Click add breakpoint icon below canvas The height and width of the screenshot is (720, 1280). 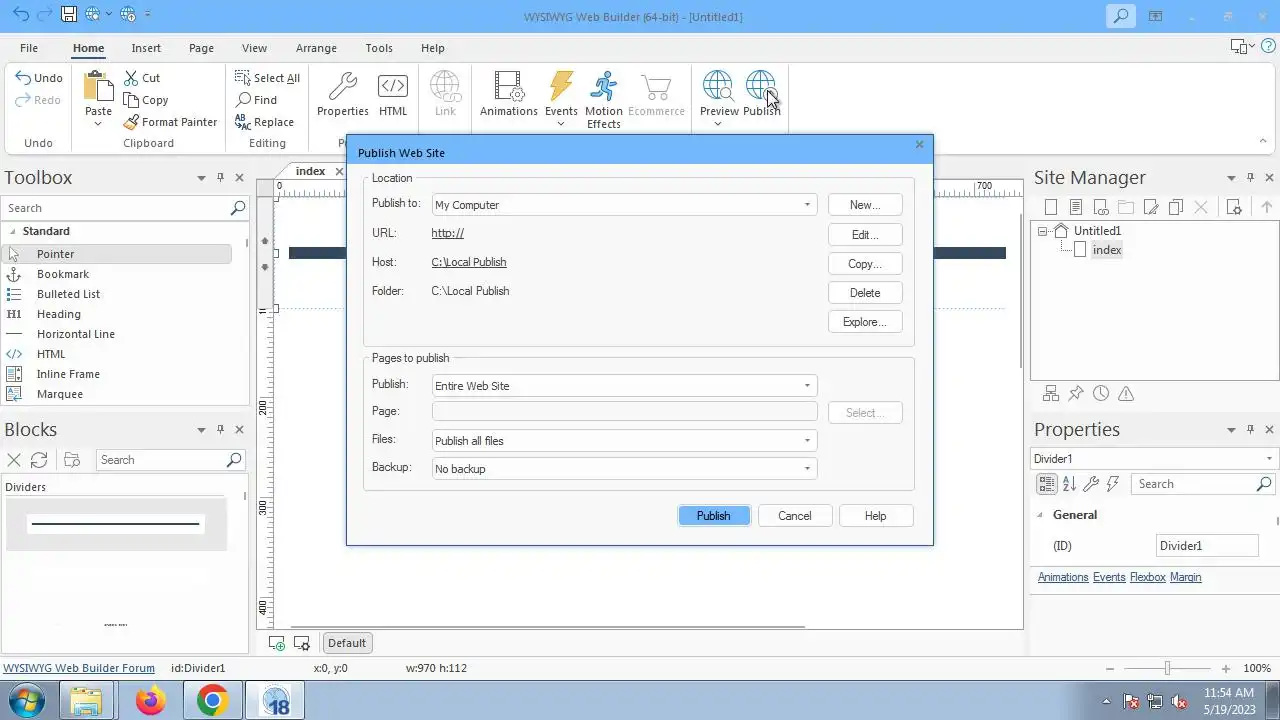[277, 643]
